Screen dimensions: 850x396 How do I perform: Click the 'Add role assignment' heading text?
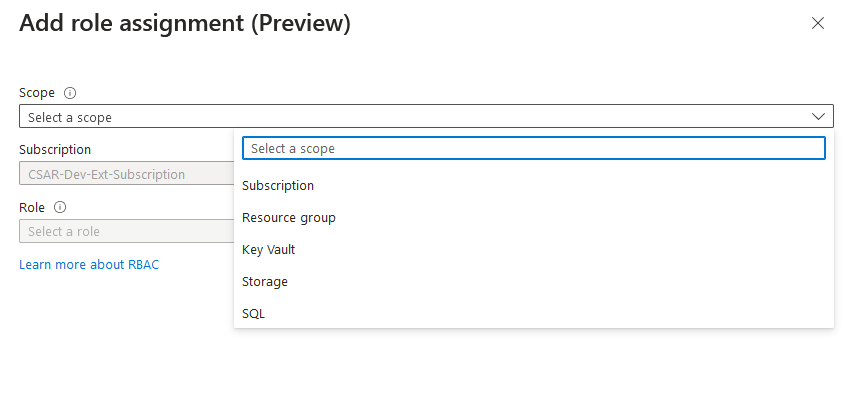[132, 23]
